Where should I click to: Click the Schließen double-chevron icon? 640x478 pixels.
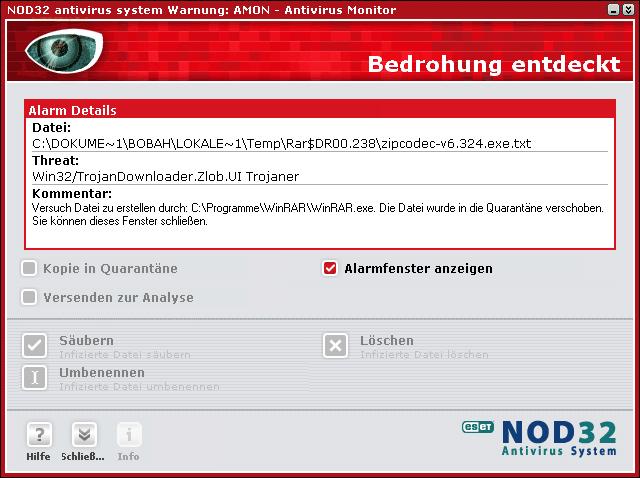pos(84,434)
